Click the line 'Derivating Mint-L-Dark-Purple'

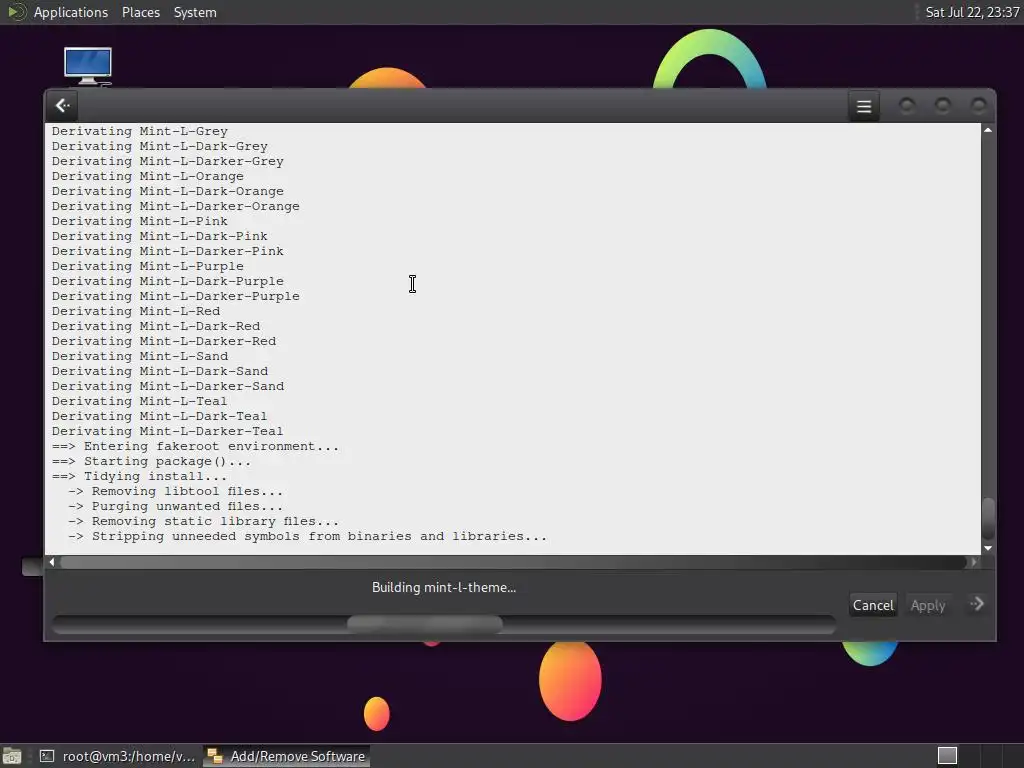tap(168, 281)
